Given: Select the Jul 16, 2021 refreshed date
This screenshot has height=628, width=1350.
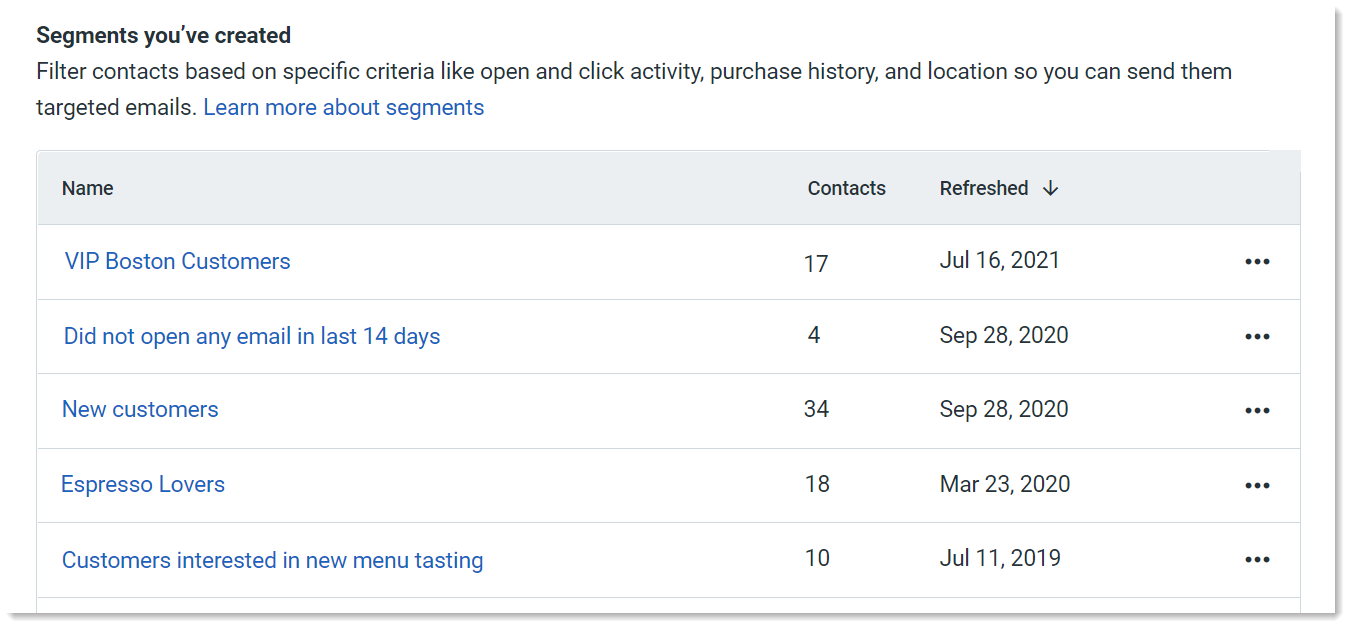Looking at the screenshot, I should point(1000,260).
